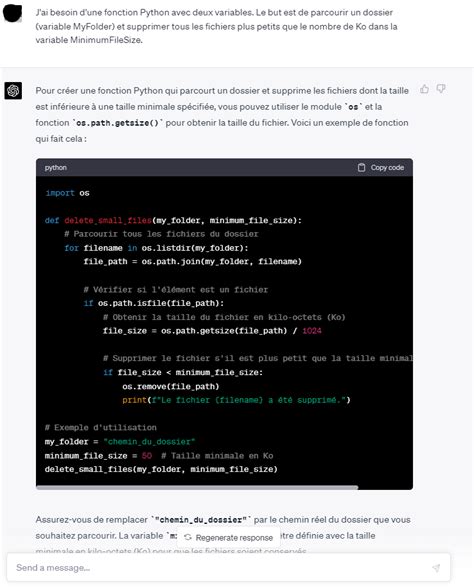Viewport: 474px width, 588px height.
Task: Click the value 50 for minimum_file_size
Action: (147, 456)
